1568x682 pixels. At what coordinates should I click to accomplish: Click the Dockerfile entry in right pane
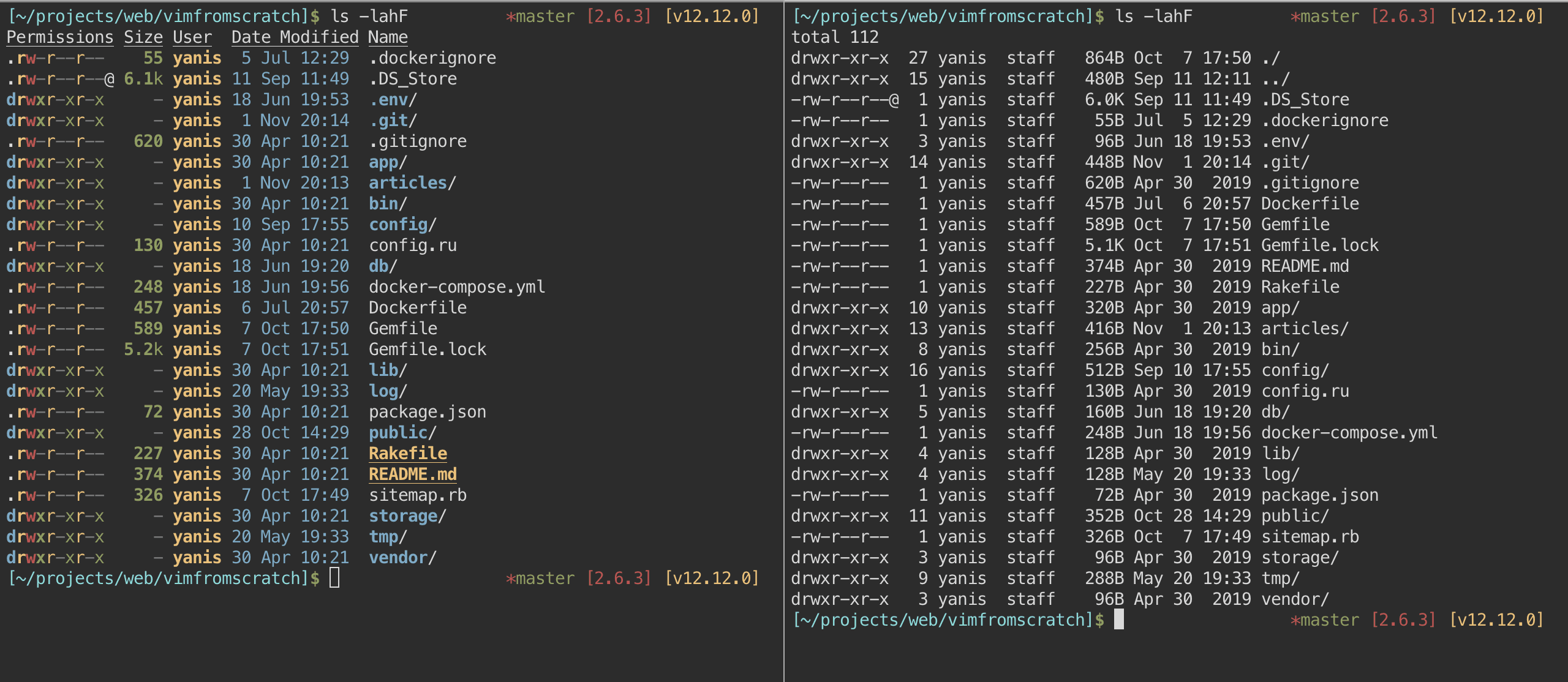(x=1310, y=204)
